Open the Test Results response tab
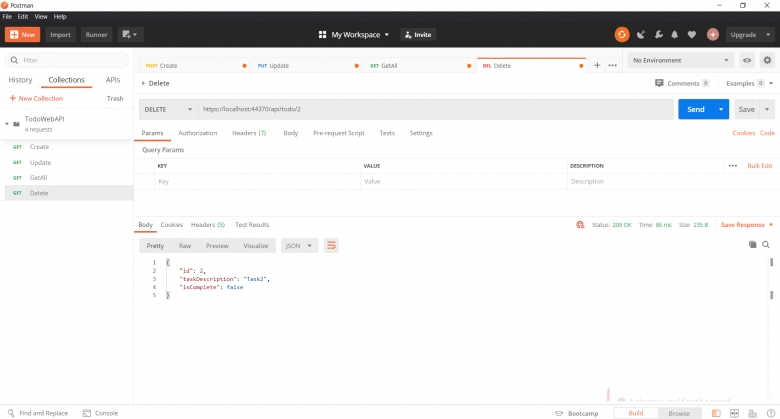Viewport: 780px width, 419px height. 252,224
